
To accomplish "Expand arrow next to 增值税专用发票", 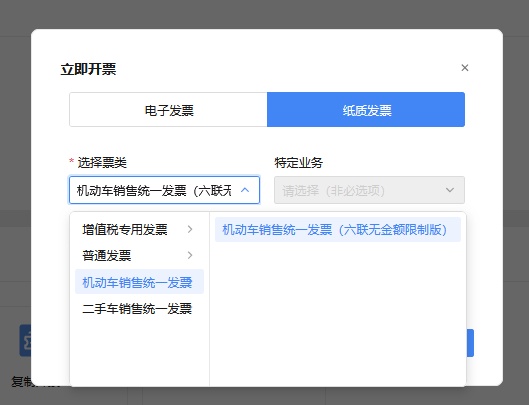I will click(x=190, y=230).
